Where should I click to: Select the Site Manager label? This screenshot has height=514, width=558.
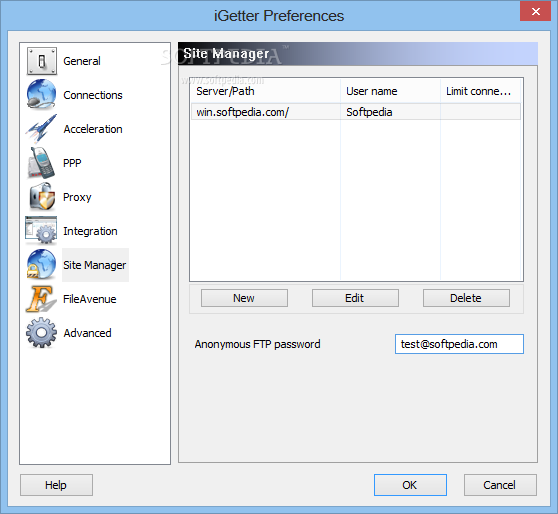95,265
